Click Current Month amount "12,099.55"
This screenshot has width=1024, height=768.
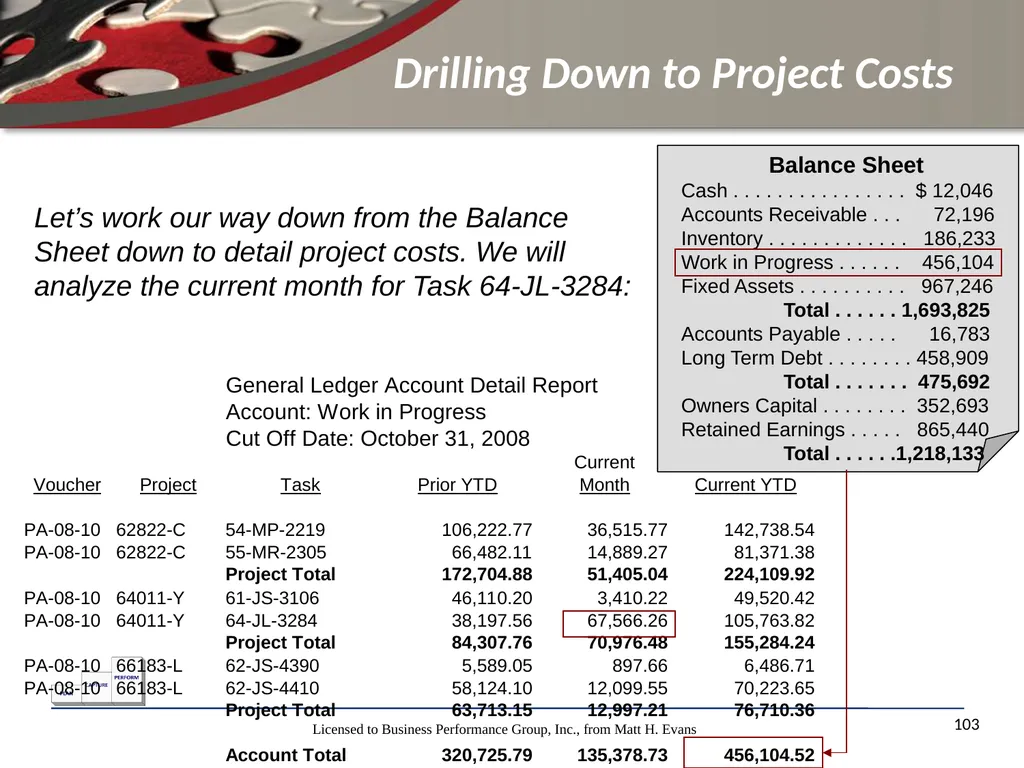627,688
